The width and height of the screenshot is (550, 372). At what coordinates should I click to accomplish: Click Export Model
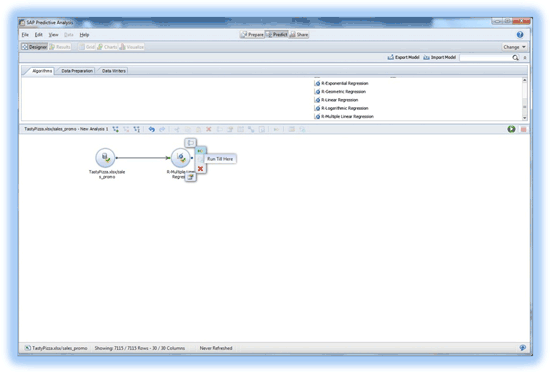tap(403, 57)
